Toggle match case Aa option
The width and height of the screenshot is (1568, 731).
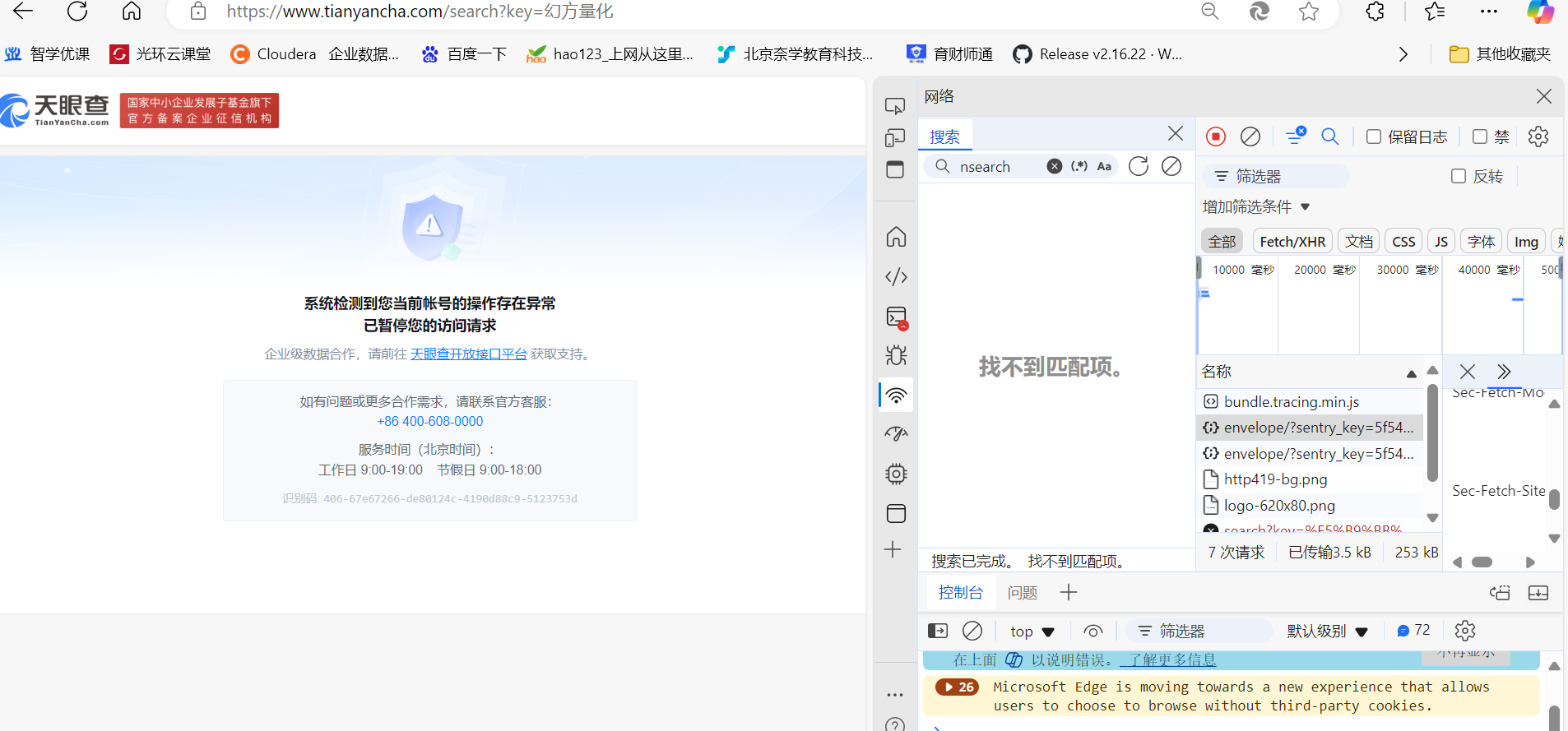(1104, 167)
